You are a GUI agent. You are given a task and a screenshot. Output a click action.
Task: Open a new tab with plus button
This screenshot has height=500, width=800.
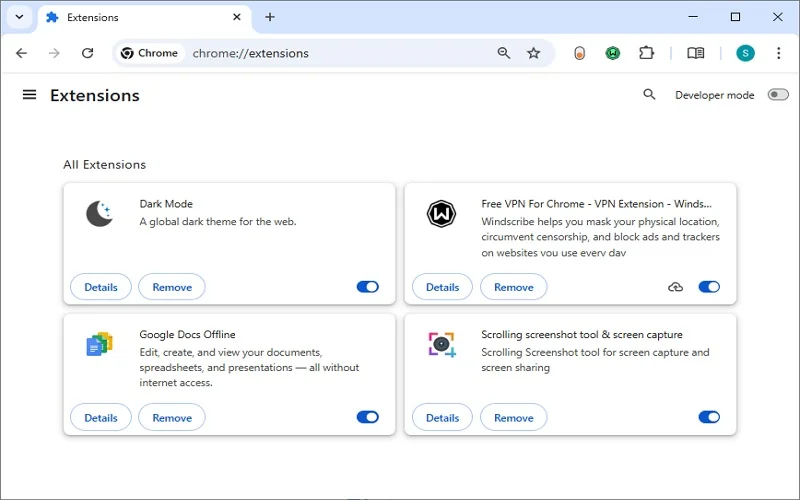(270, 17)
